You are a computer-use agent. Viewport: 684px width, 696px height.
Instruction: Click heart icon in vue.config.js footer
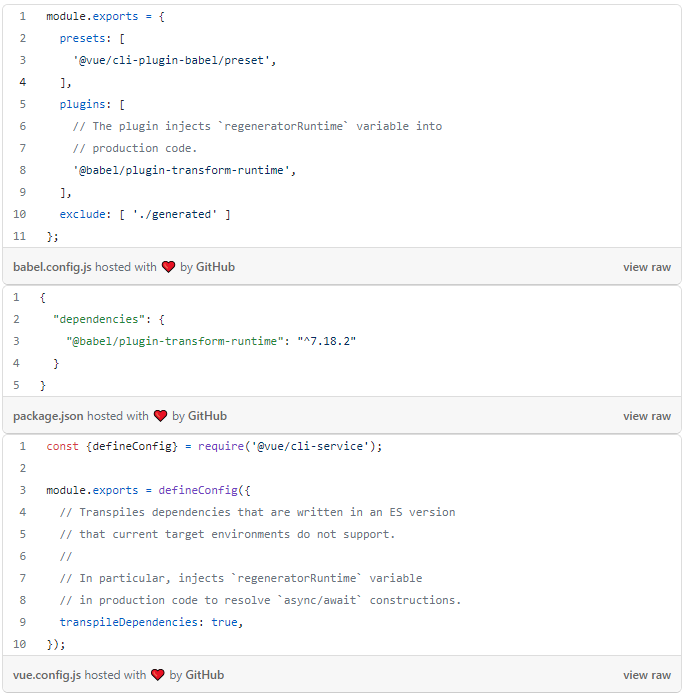[158, 675]
